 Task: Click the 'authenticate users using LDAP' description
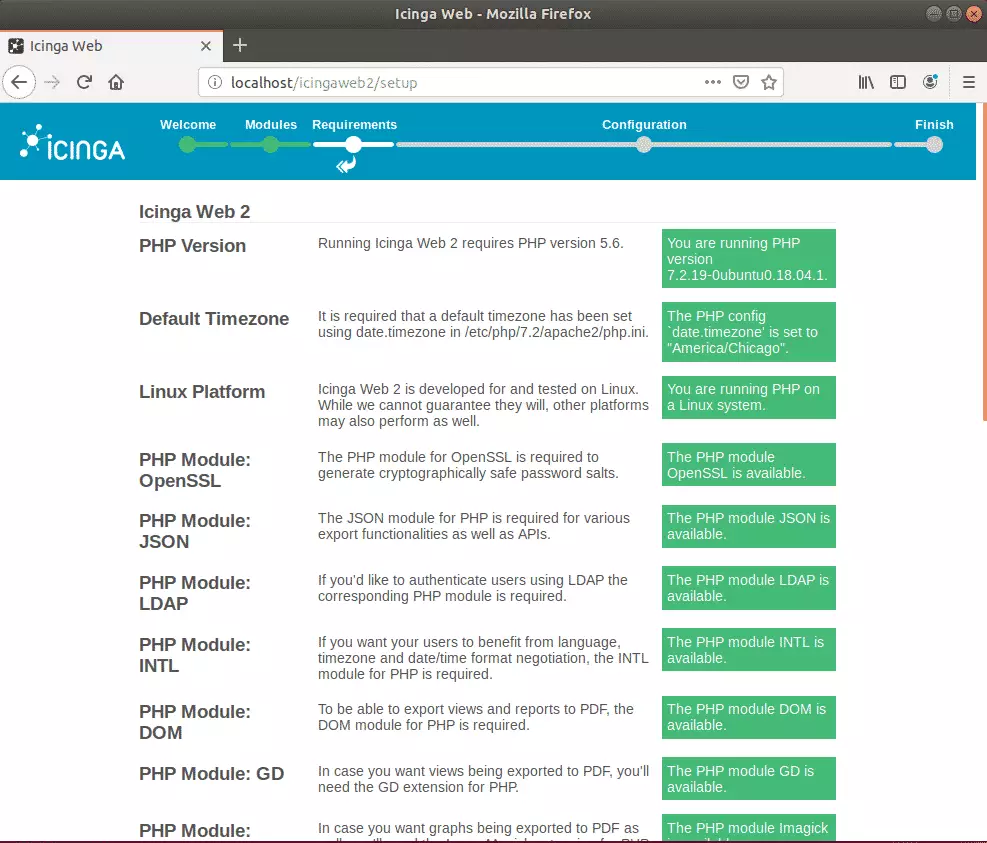click(473, 587)
